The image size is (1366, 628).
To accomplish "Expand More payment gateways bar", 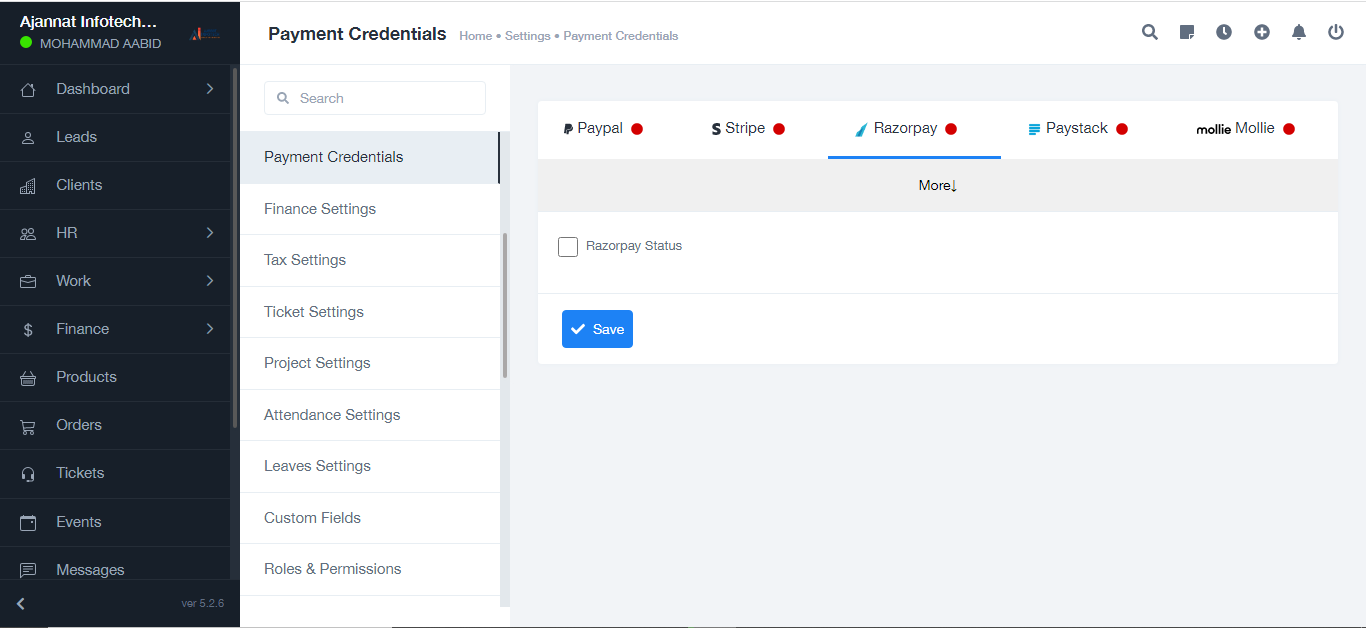I will click(x=937, y=185).
